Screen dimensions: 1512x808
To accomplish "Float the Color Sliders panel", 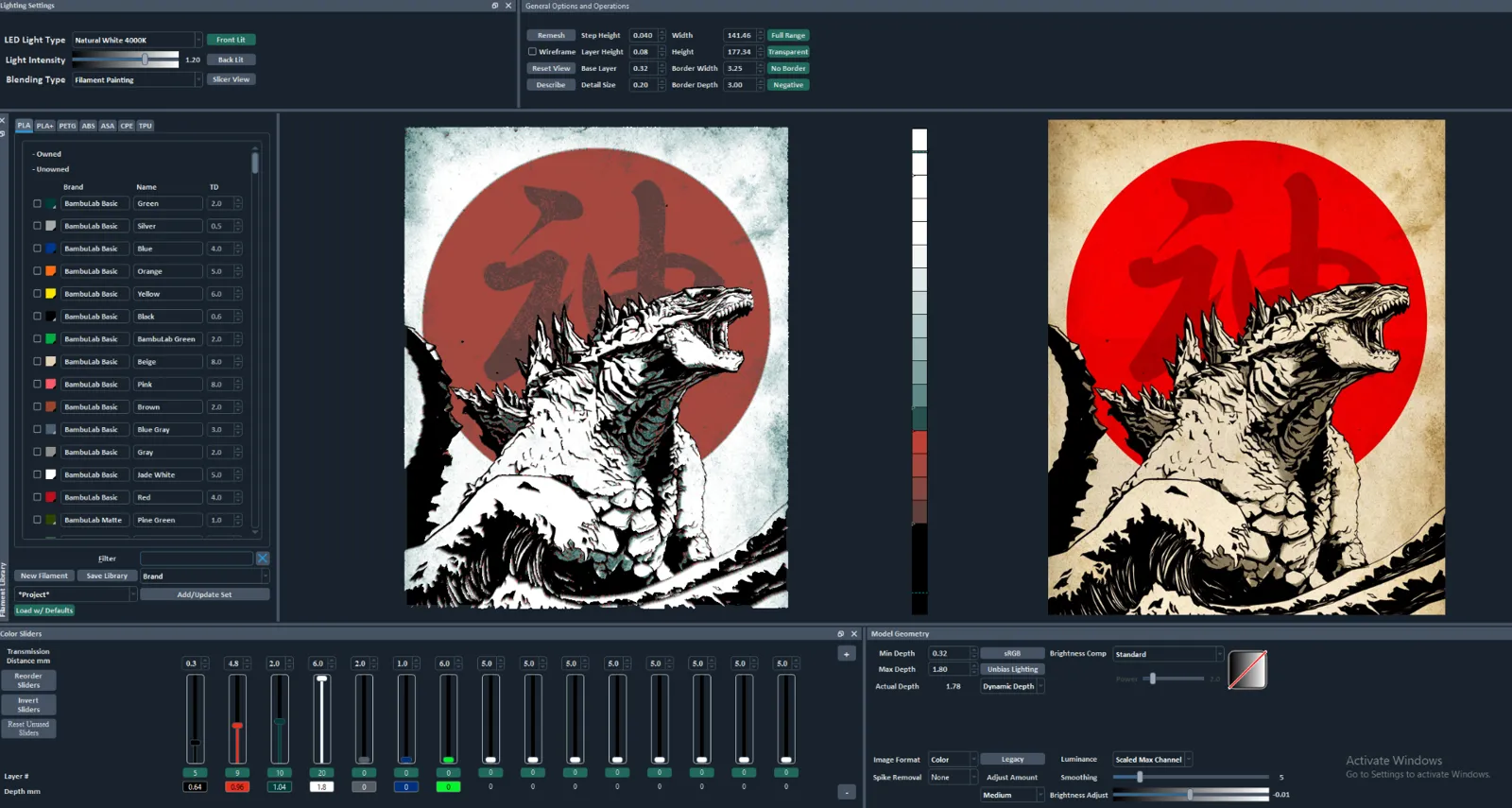I will (x=840, y=634).
